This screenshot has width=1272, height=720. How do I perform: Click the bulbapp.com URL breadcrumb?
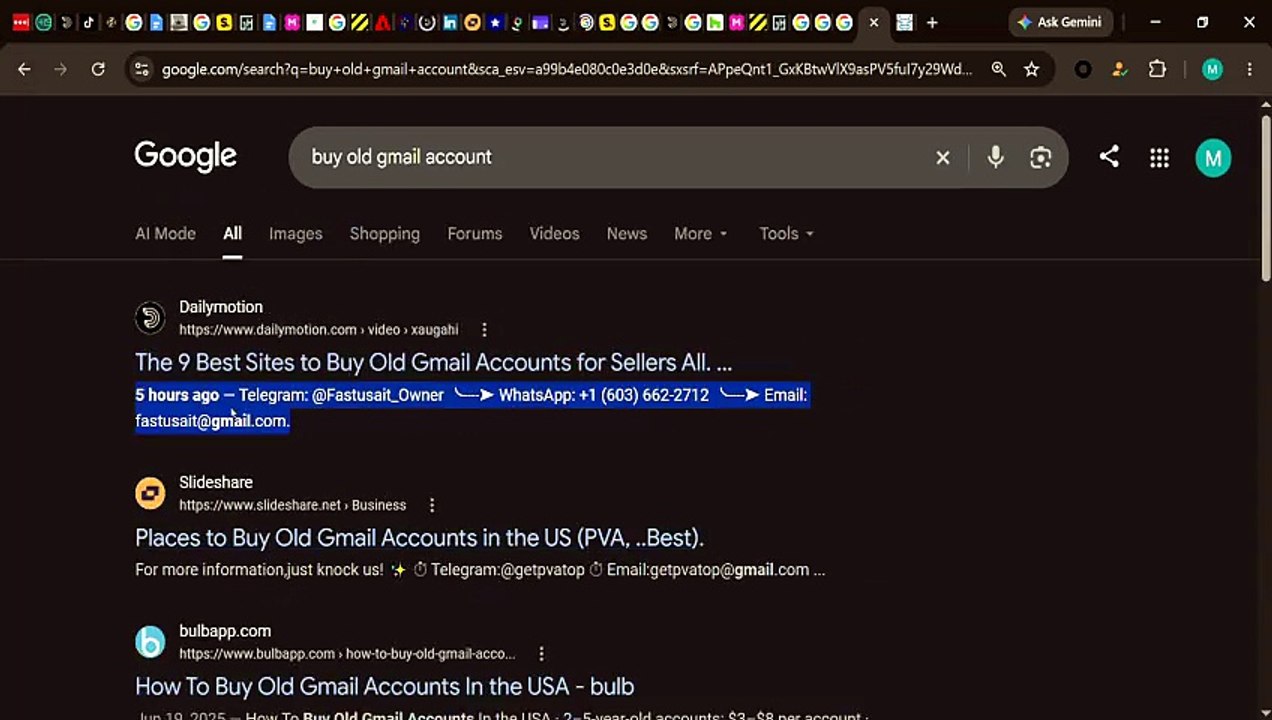tap(347, 654)
